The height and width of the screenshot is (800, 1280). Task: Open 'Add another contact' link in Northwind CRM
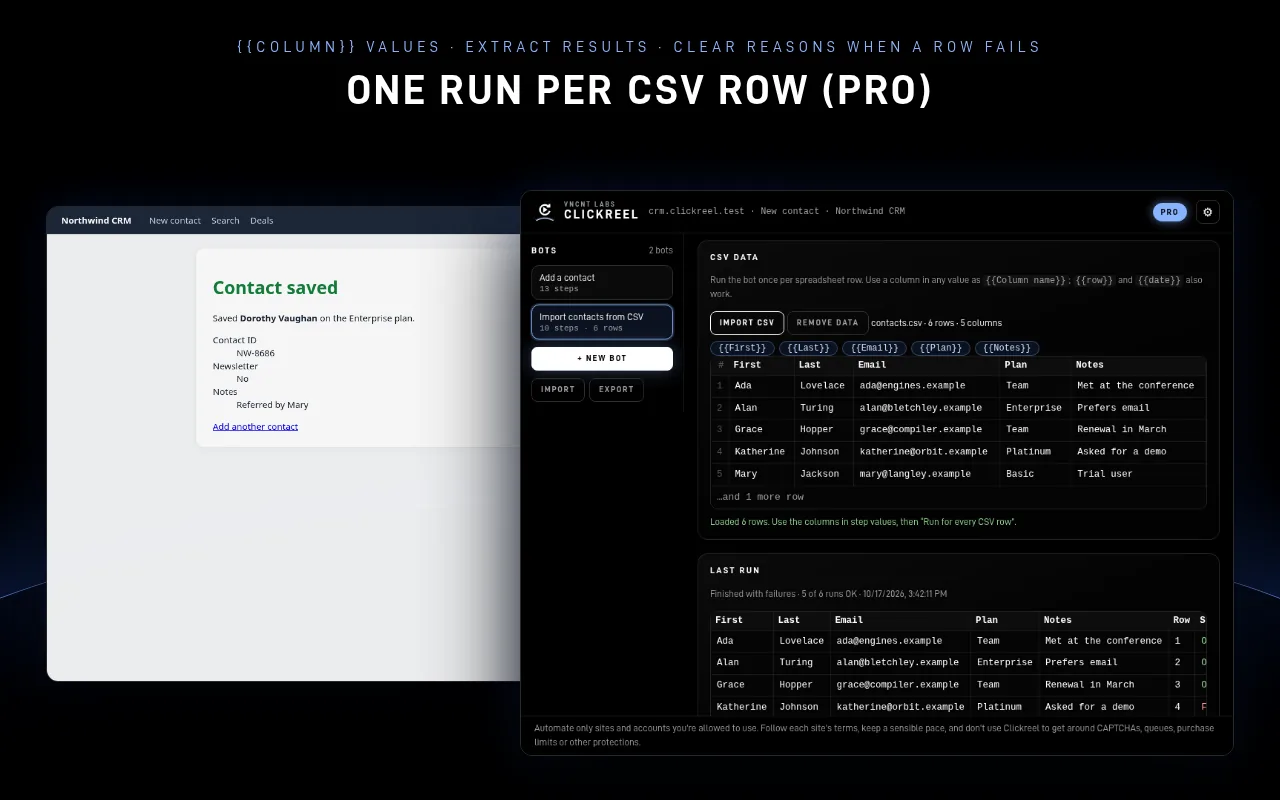pos(255,427)
